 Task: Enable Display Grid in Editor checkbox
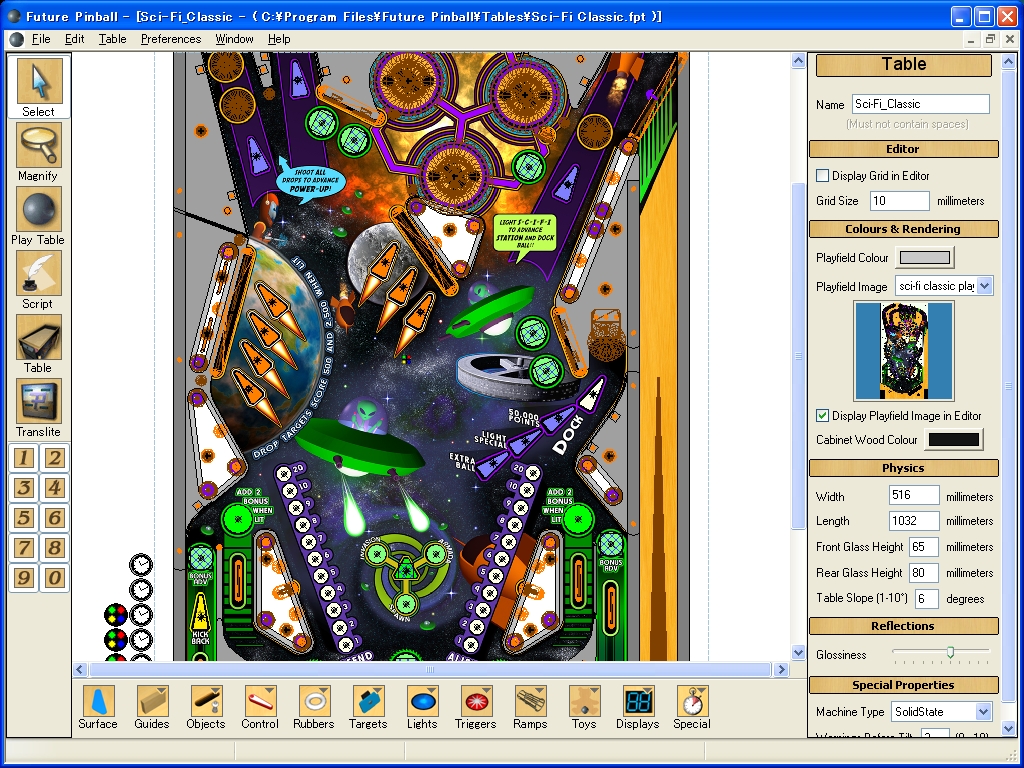pos(823,176)
